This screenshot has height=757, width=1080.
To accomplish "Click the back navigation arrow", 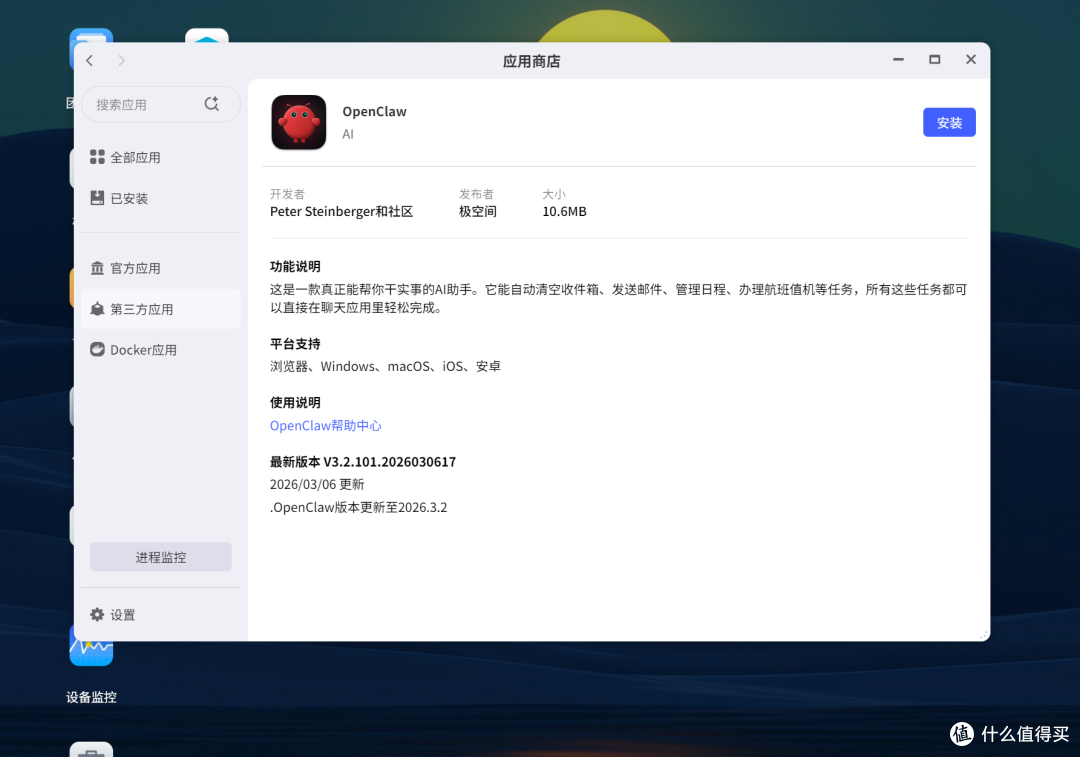I will pyautogui.click(x=90, y=61).
